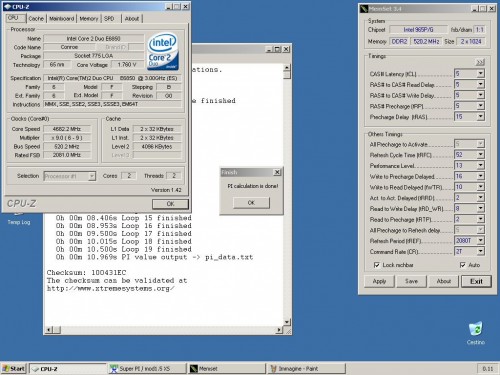Click the Apply button in MemSet
Viewport: 500px width, 375px height.
[x=379, y=281]
